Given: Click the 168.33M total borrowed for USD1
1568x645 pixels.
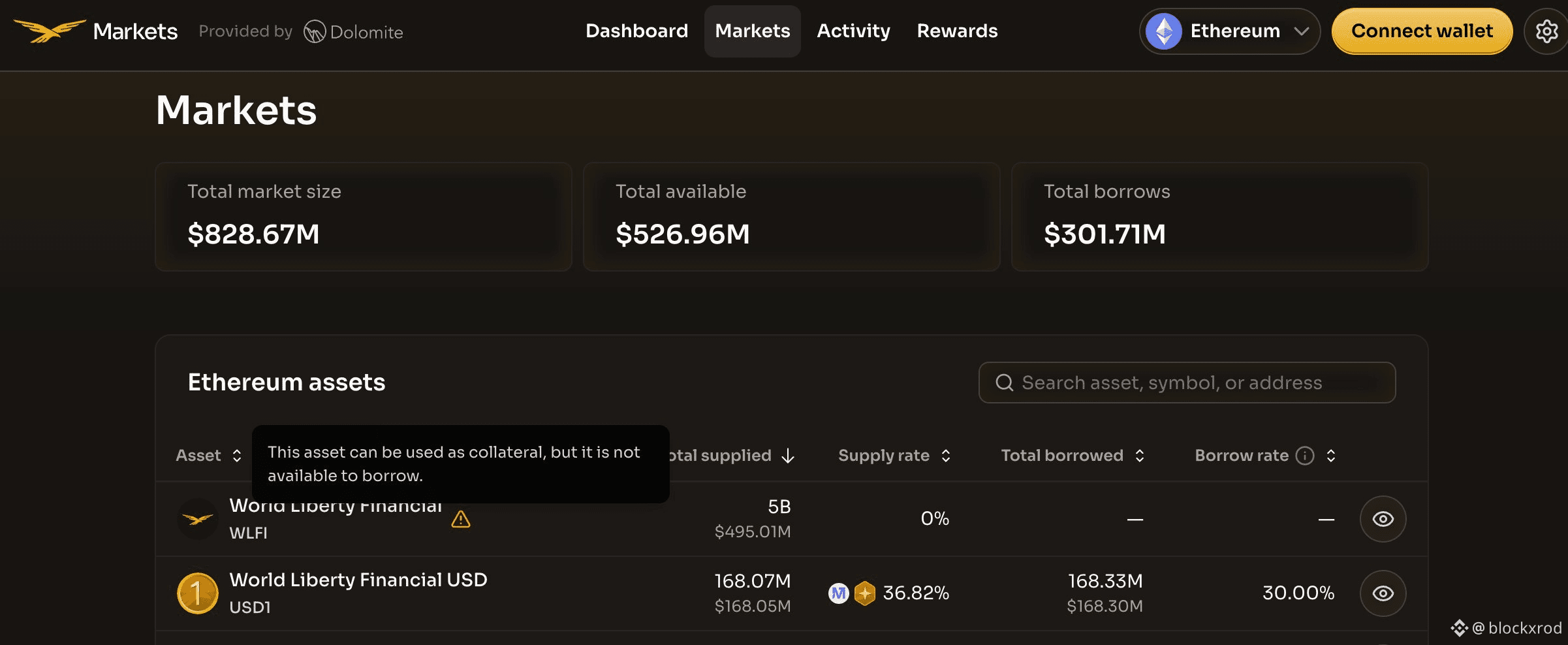Looking at the screenshot, I should click(1105, 581).
